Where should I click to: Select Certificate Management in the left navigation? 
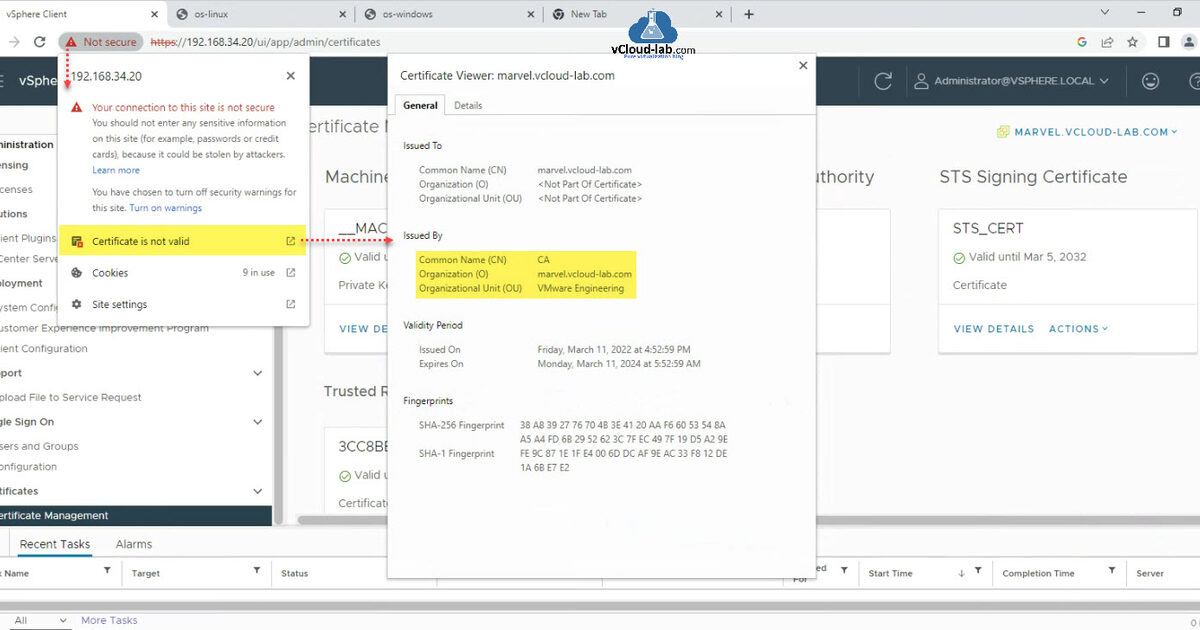pyautogui.click(x=136, y=516)
